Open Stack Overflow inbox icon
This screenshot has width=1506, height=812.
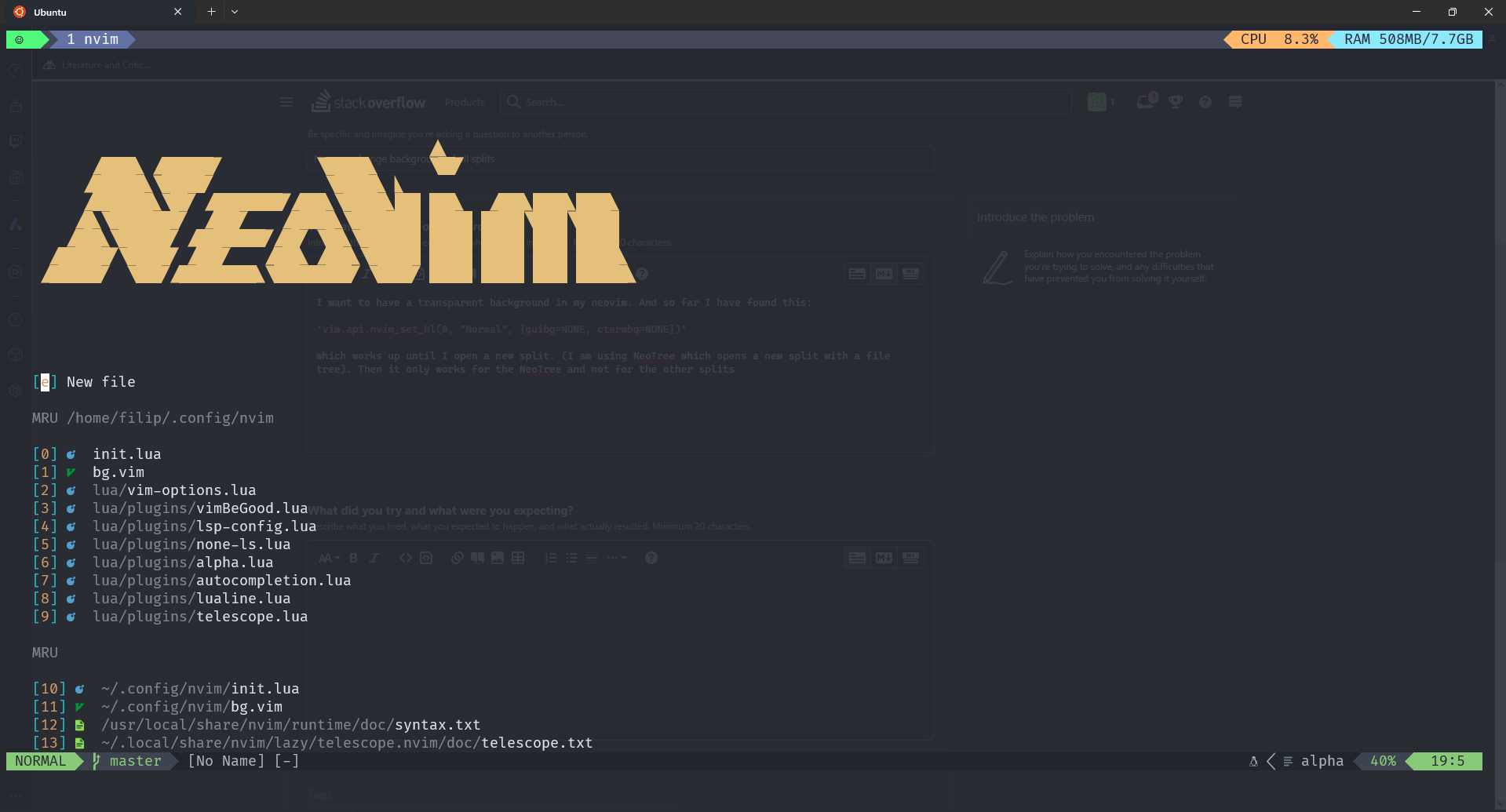[1147, 101]
